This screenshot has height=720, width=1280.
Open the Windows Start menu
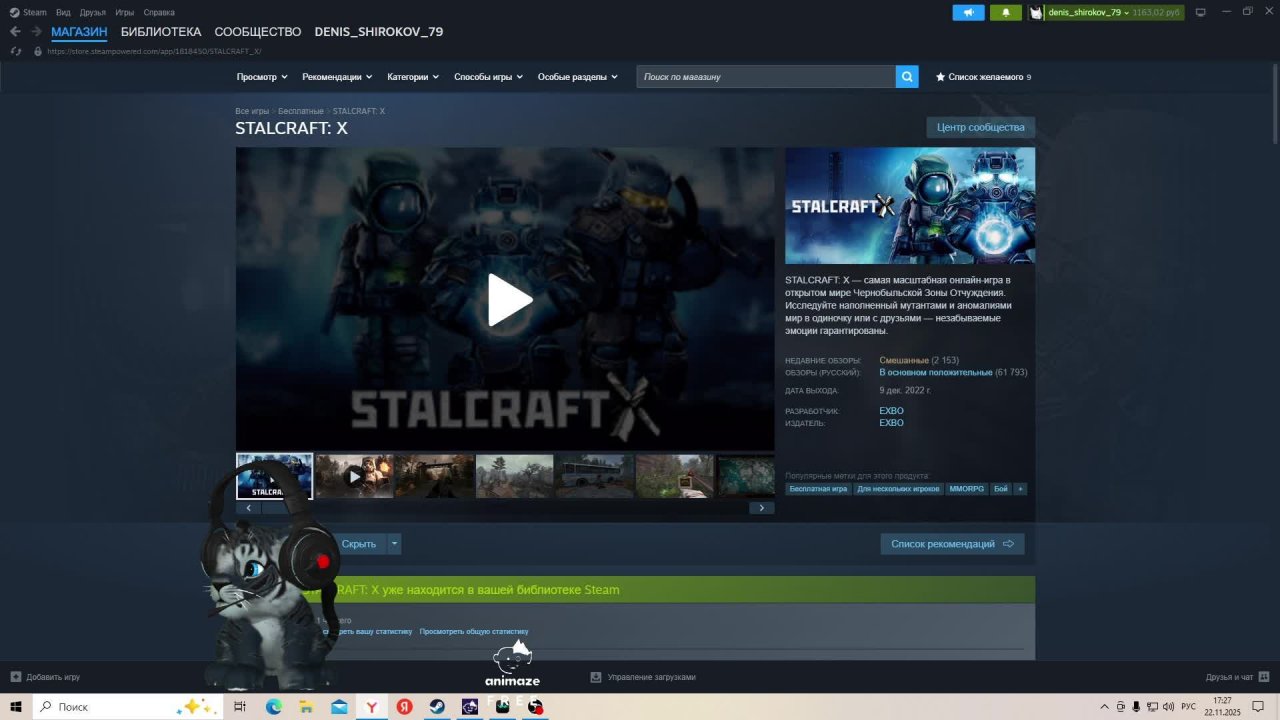coord(16,707)
